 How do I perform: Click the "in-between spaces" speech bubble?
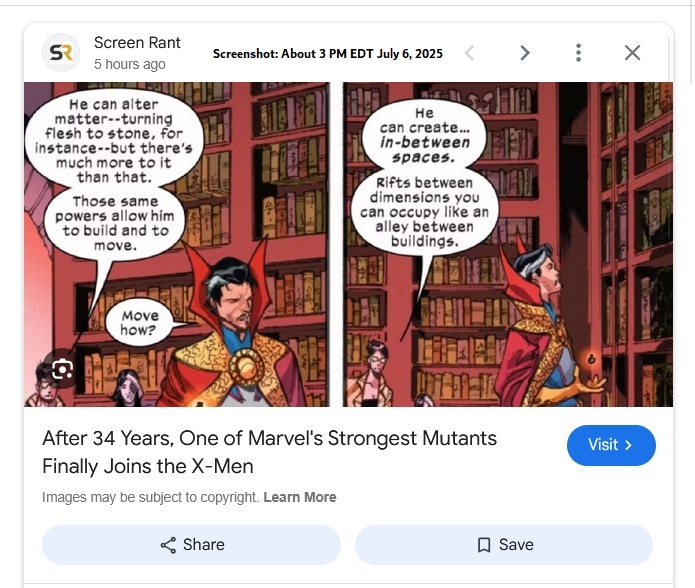click(424, 136)
